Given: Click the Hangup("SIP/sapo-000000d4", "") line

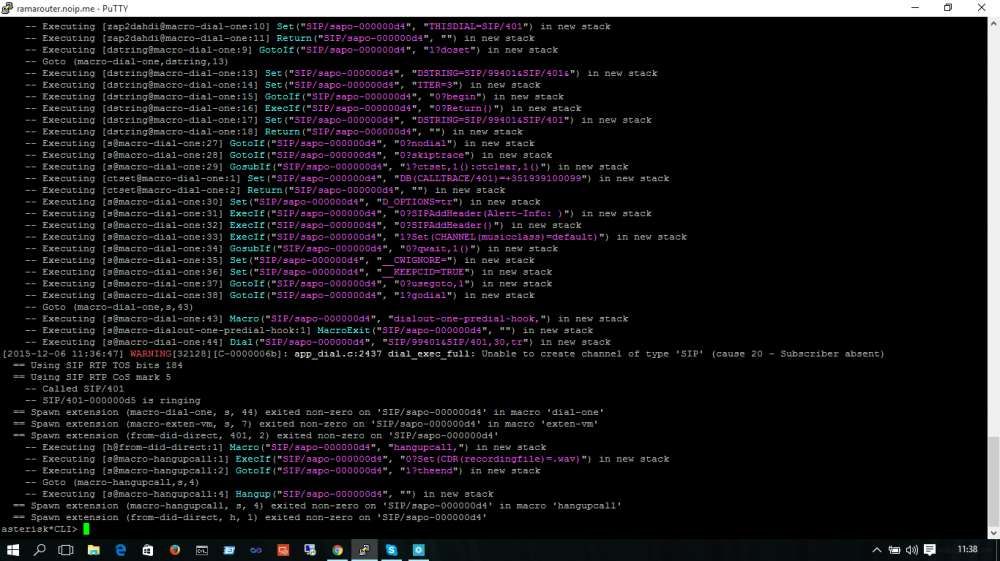Looking at the screenshot, I should click(x=259, y=494).
